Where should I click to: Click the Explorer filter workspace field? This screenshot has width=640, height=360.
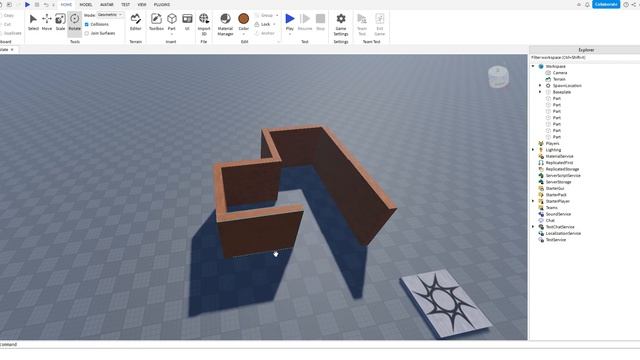[584, 58]
